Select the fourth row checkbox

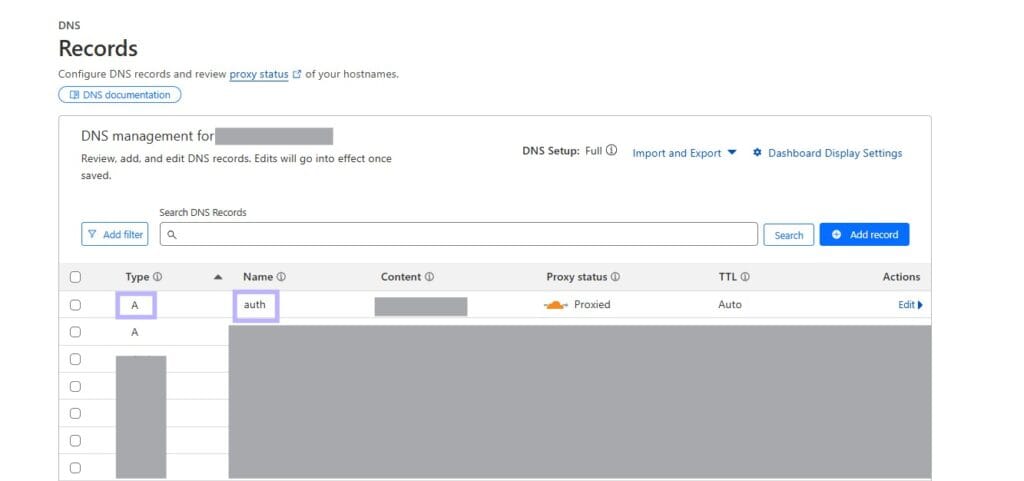[75, 386]
